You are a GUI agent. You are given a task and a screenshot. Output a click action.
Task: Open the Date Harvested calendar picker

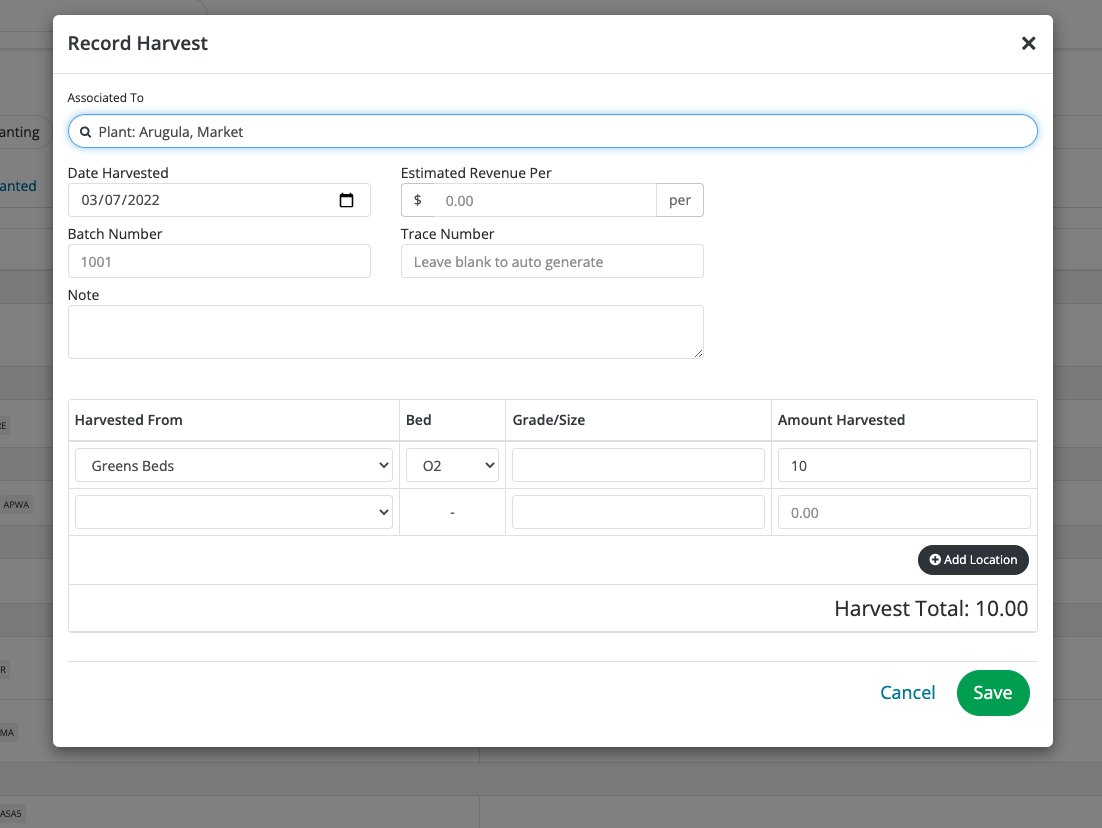[x=346, y=200]
